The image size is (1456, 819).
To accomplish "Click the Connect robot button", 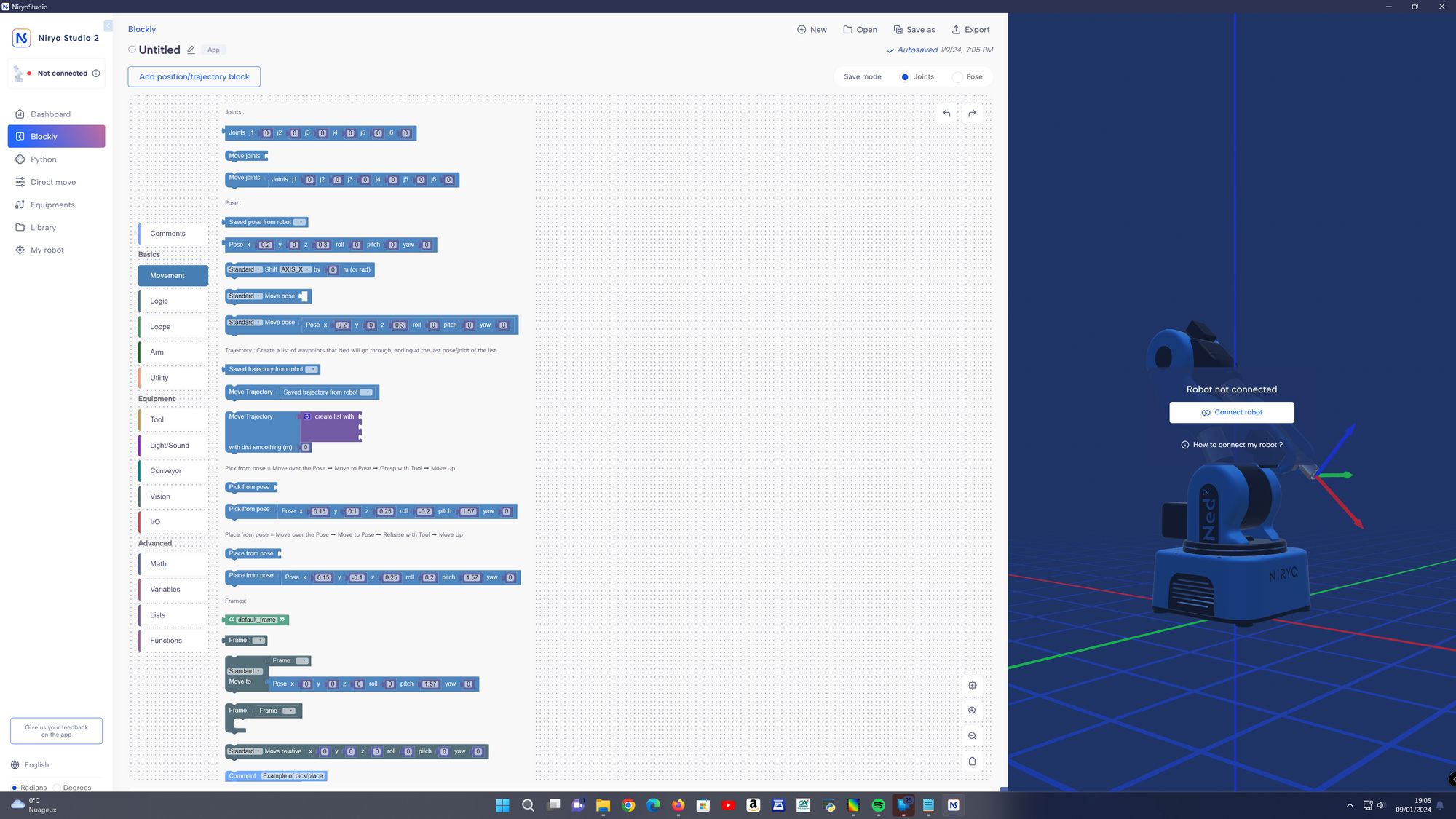I will coord(1232,412).
